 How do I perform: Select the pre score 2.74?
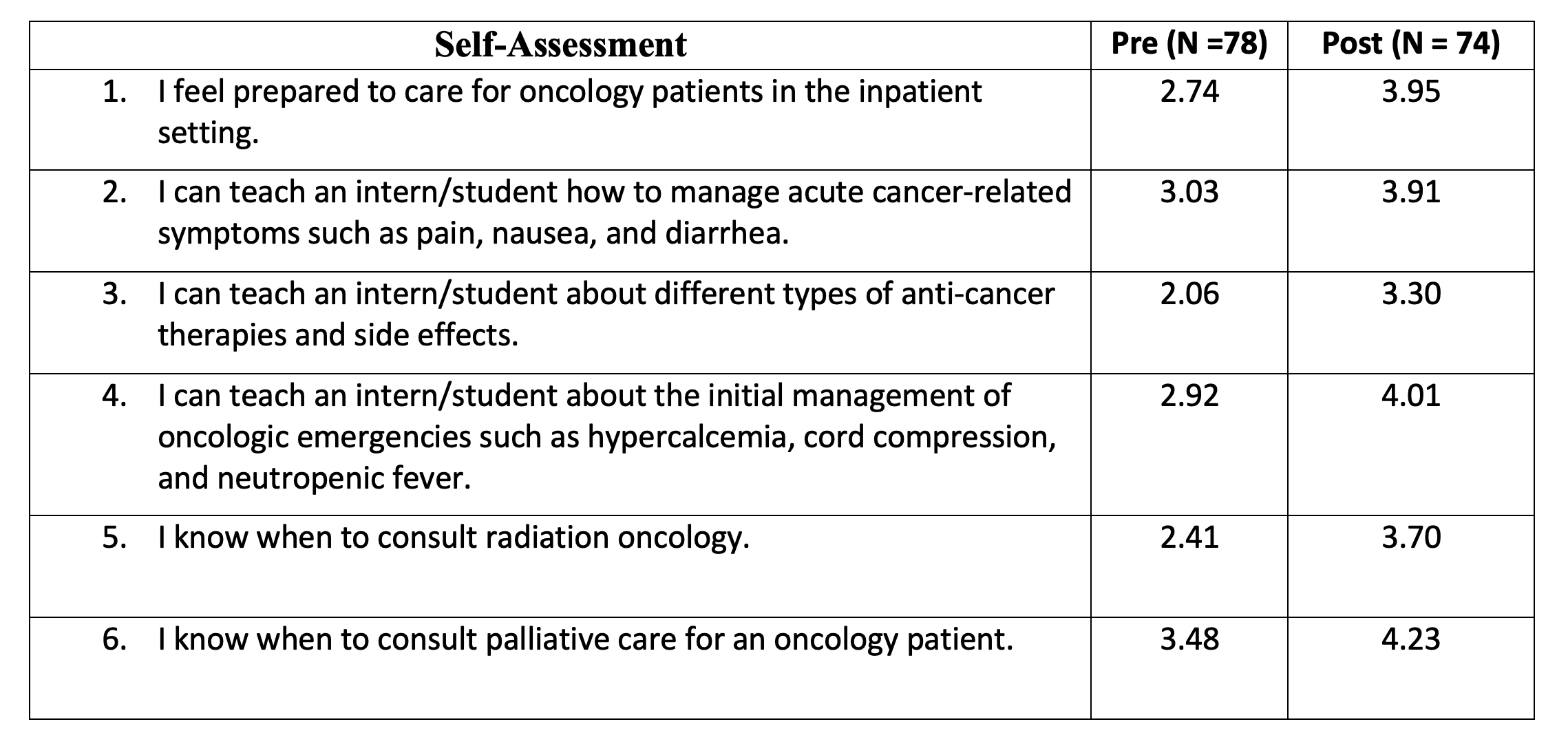[1189, 92]
